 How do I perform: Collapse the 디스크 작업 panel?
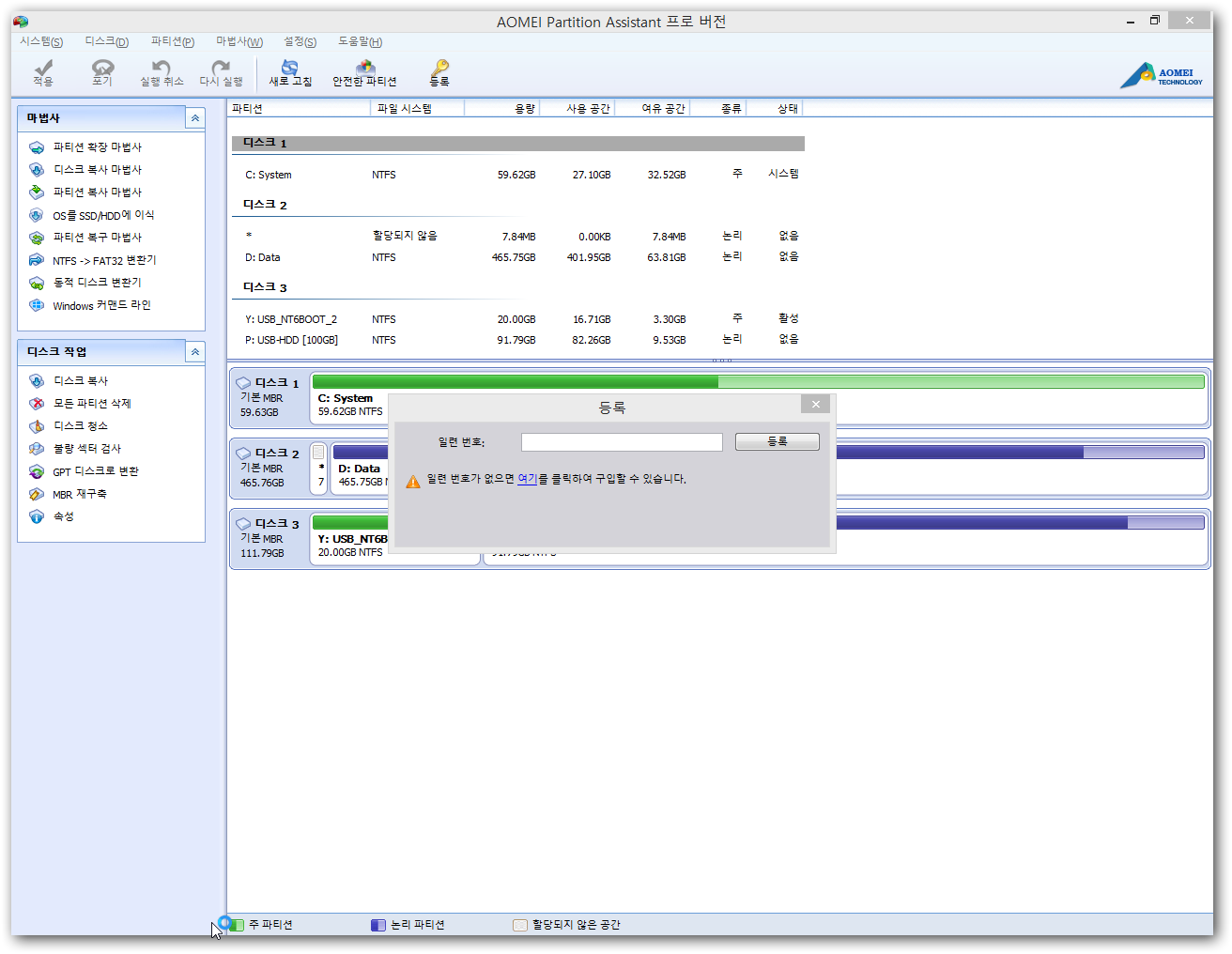pos(195,352)
